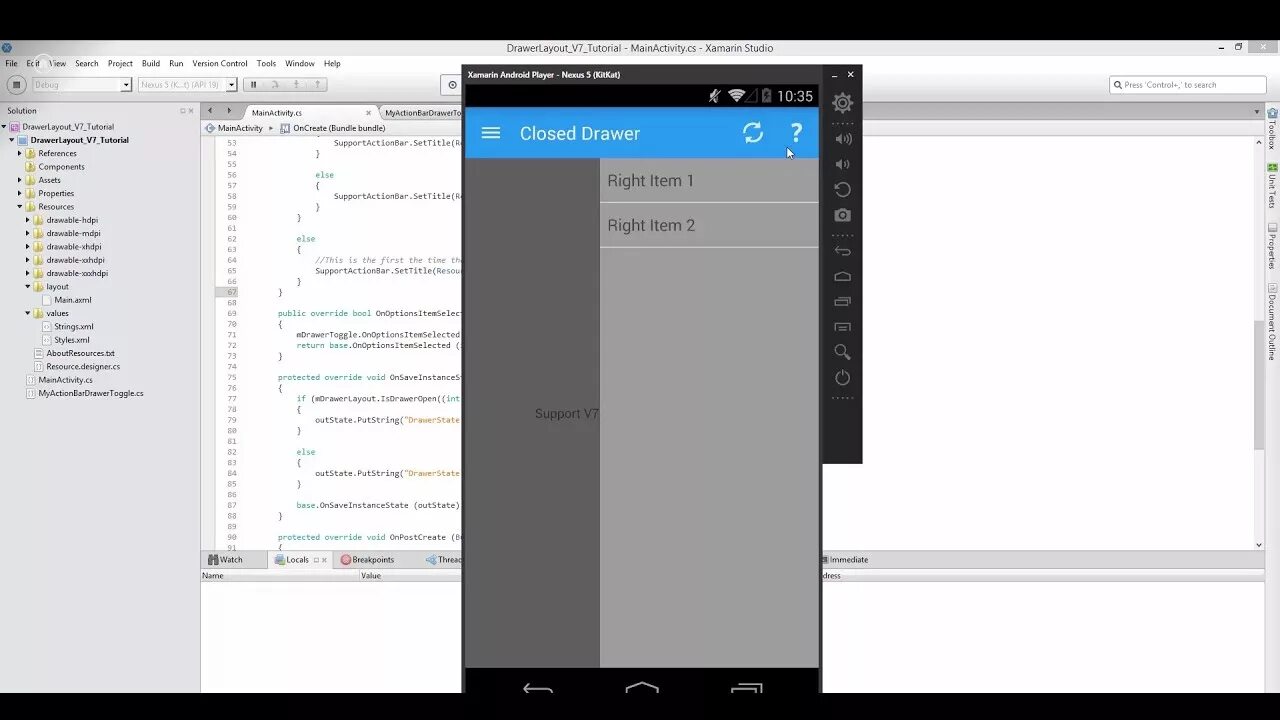
Task: Select AboutResources.txt in the solution tree
Action: tap(80, 353)
